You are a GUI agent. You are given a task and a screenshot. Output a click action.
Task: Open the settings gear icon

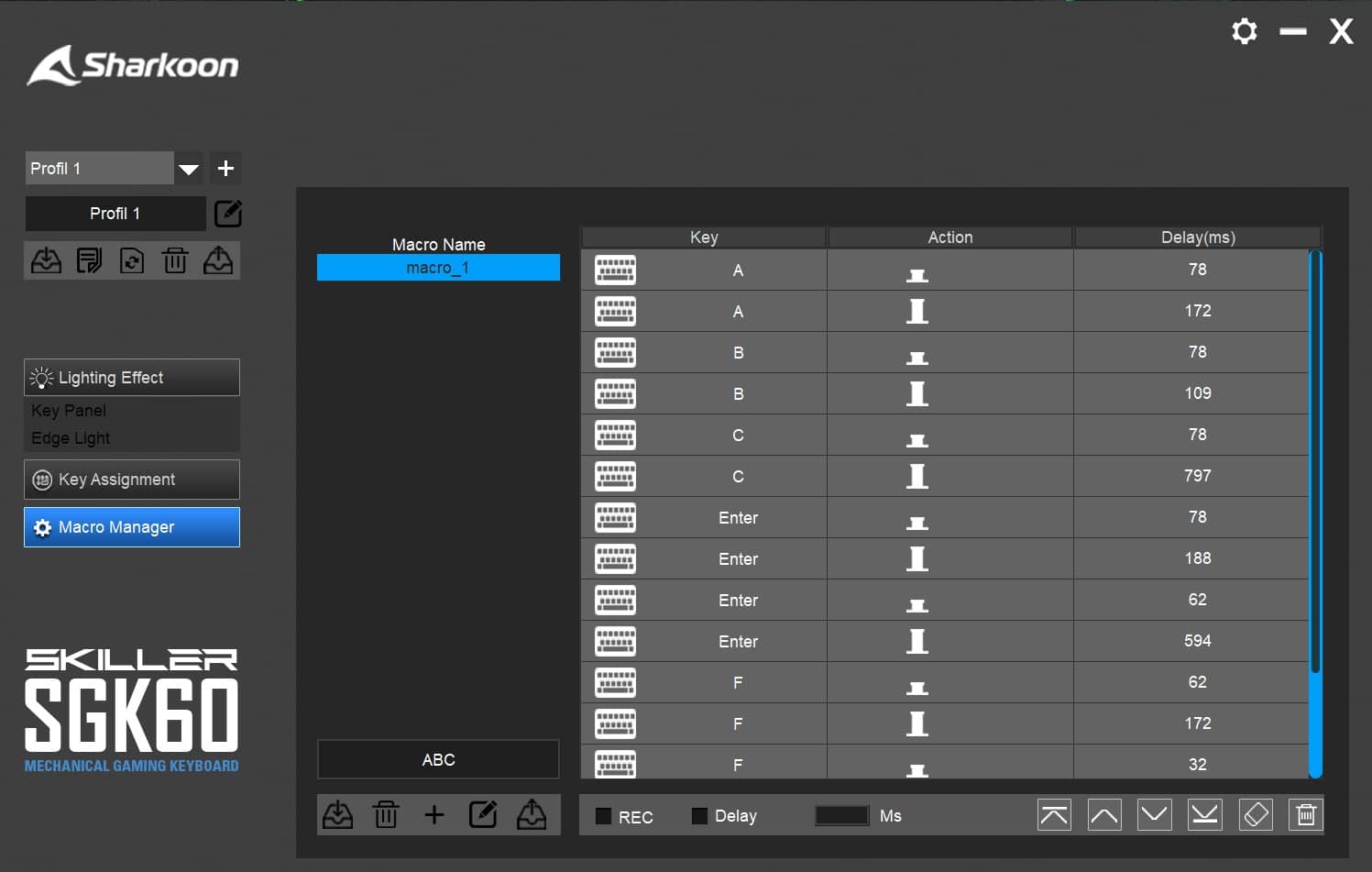(1244, 32)
